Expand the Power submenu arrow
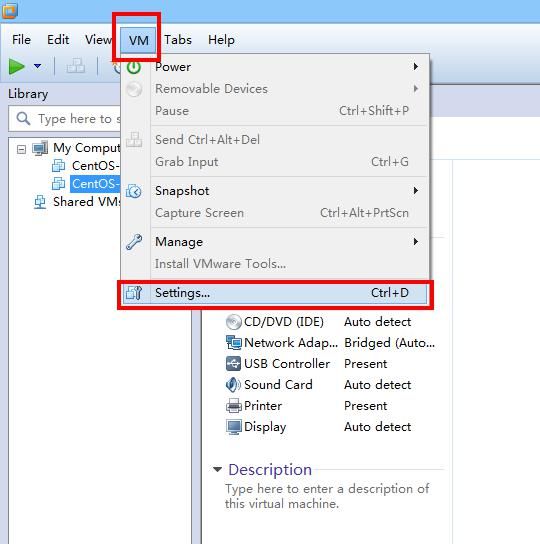The width and height of the screenshot is (540, 544). [x=415, y=67]
